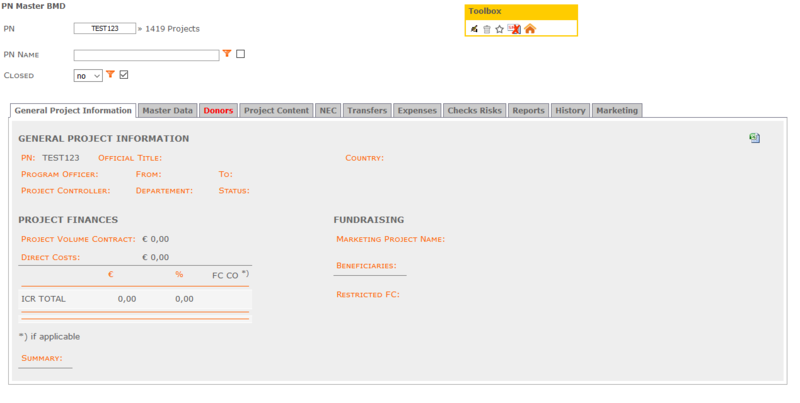Screen dimensions: 800x403
Task: Go to the Marketing tab
Action: point(616,110)
